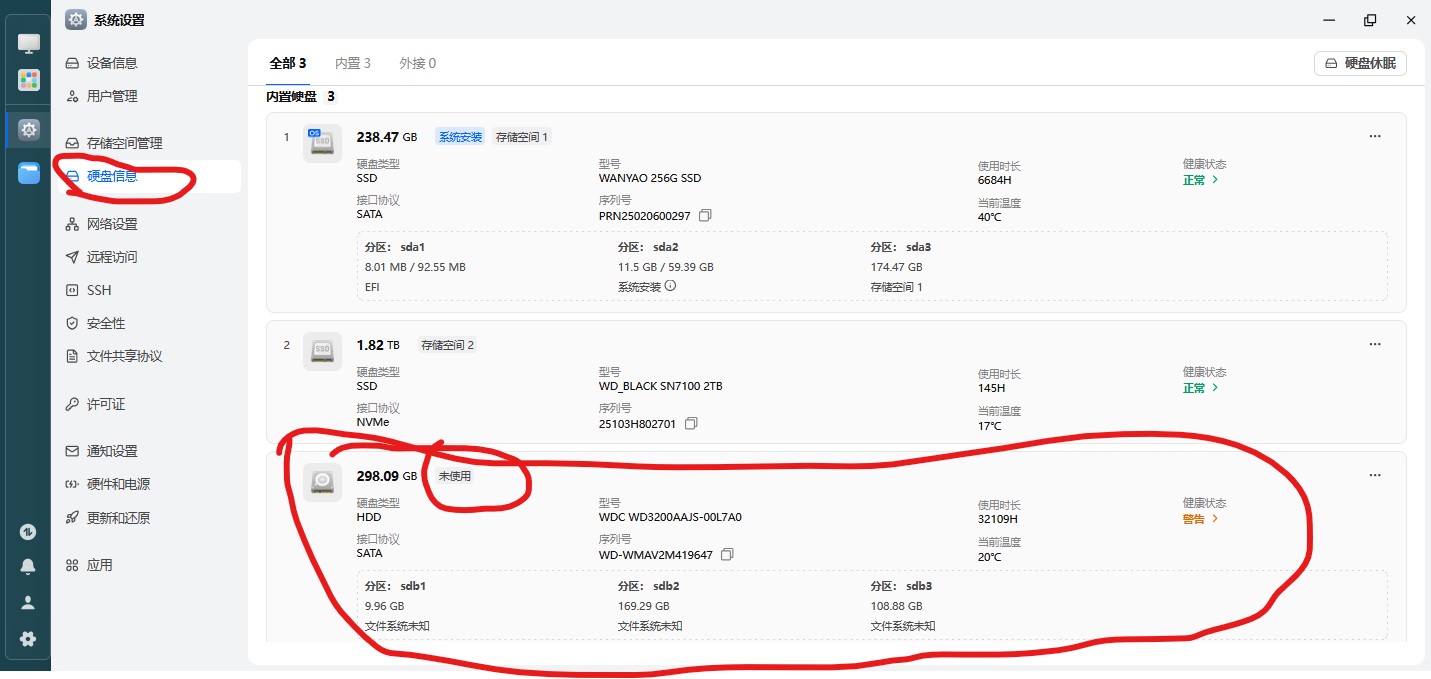Click the 存储空间 2 tag on disk 2
This screenshot has width=1431, height=679.
447,345
